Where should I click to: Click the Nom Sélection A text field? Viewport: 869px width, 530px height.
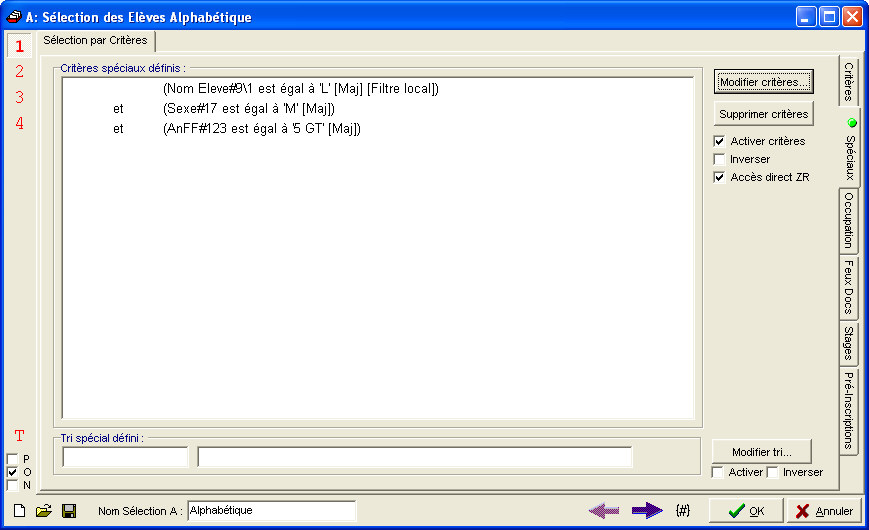pyautogui.click(x=271, y=511)
